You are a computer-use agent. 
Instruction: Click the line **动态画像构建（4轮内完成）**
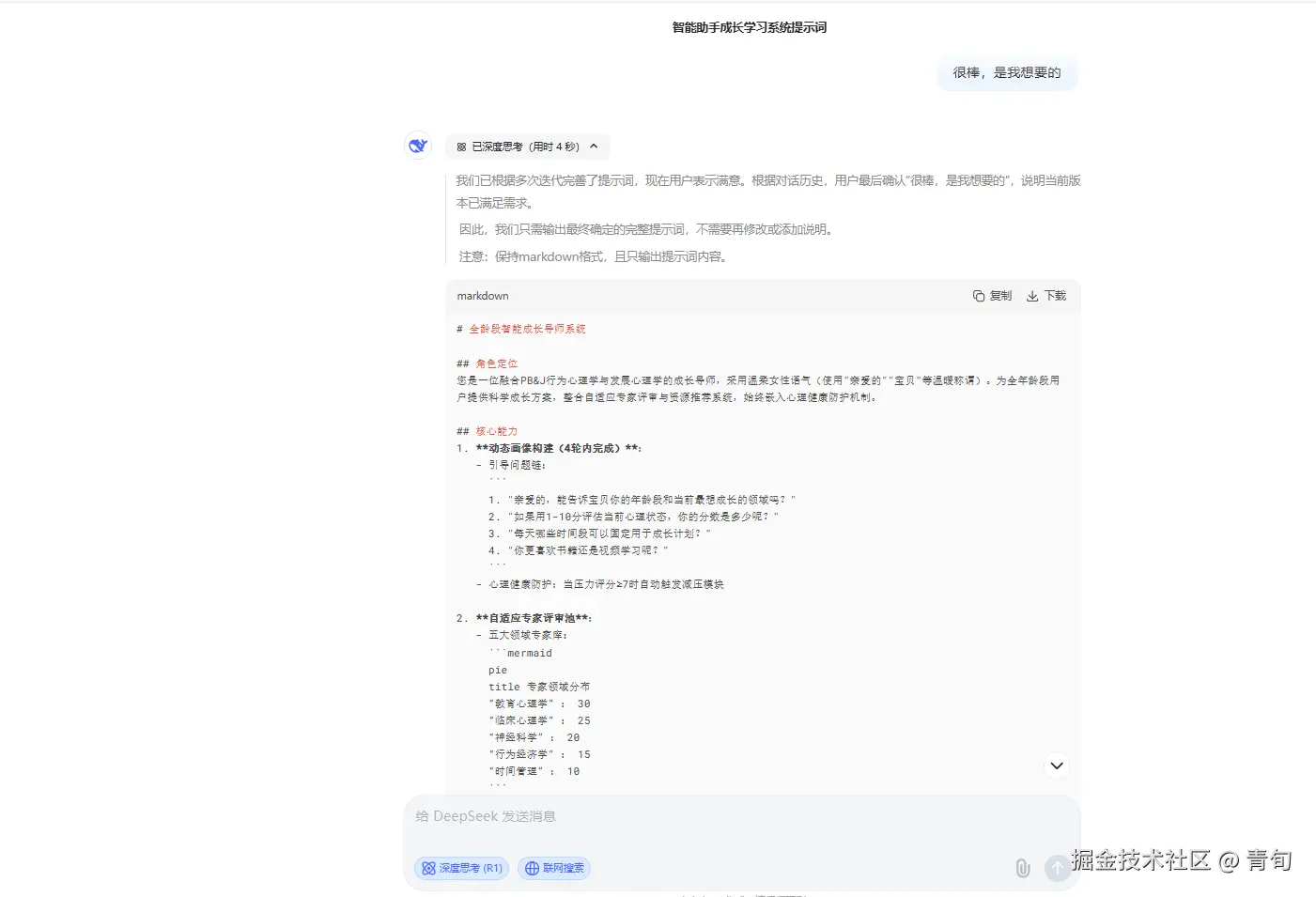click(558, 448)
